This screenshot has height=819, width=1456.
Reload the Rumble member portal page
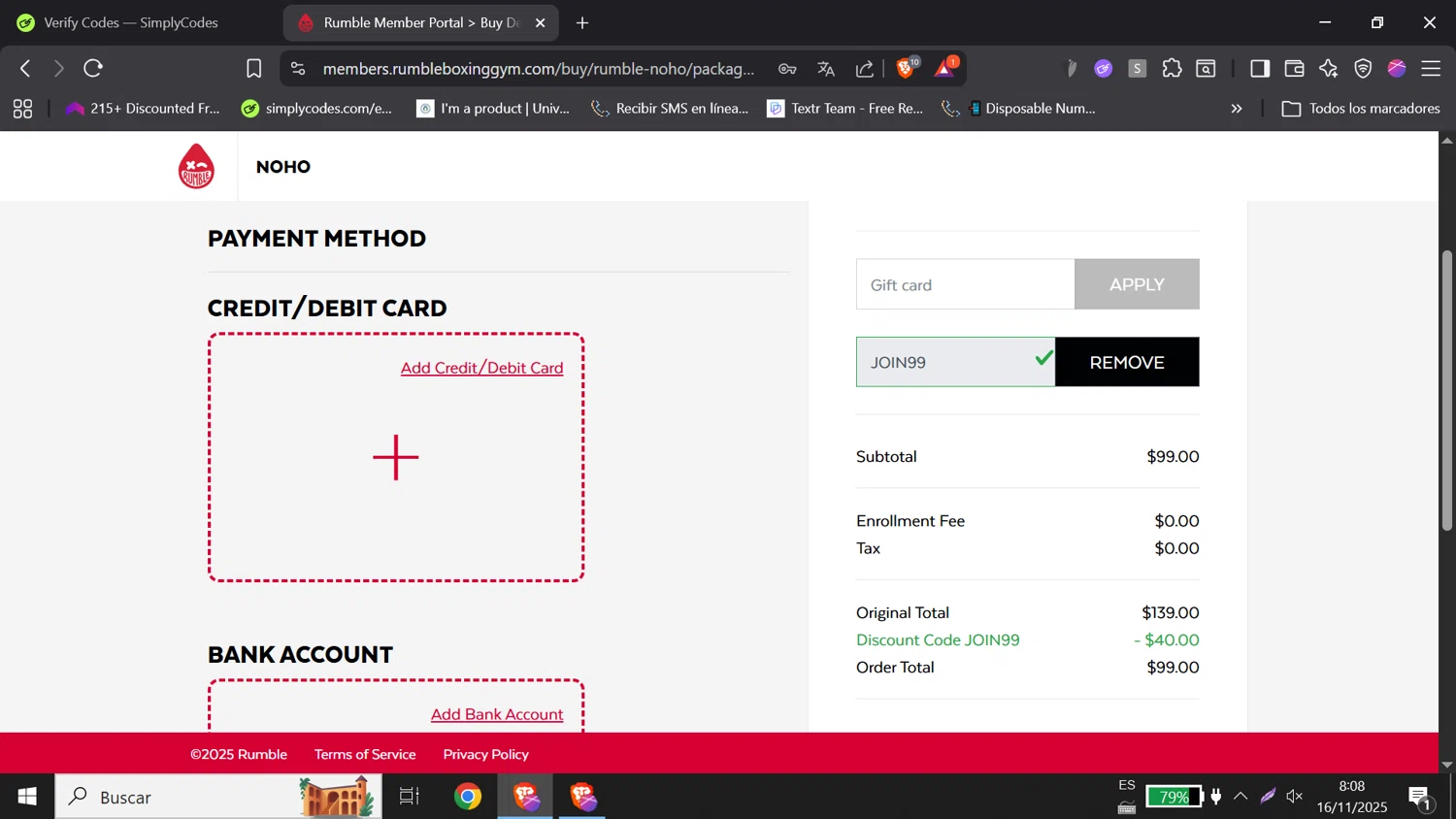click(93, 68)
